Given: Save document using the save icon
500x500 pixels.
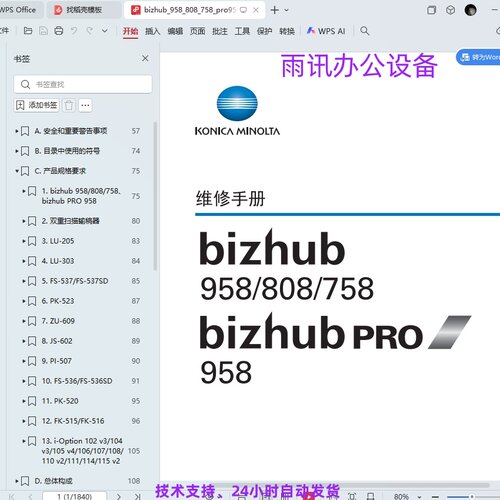Looking at the screenshot, I should tap(43, 31).
